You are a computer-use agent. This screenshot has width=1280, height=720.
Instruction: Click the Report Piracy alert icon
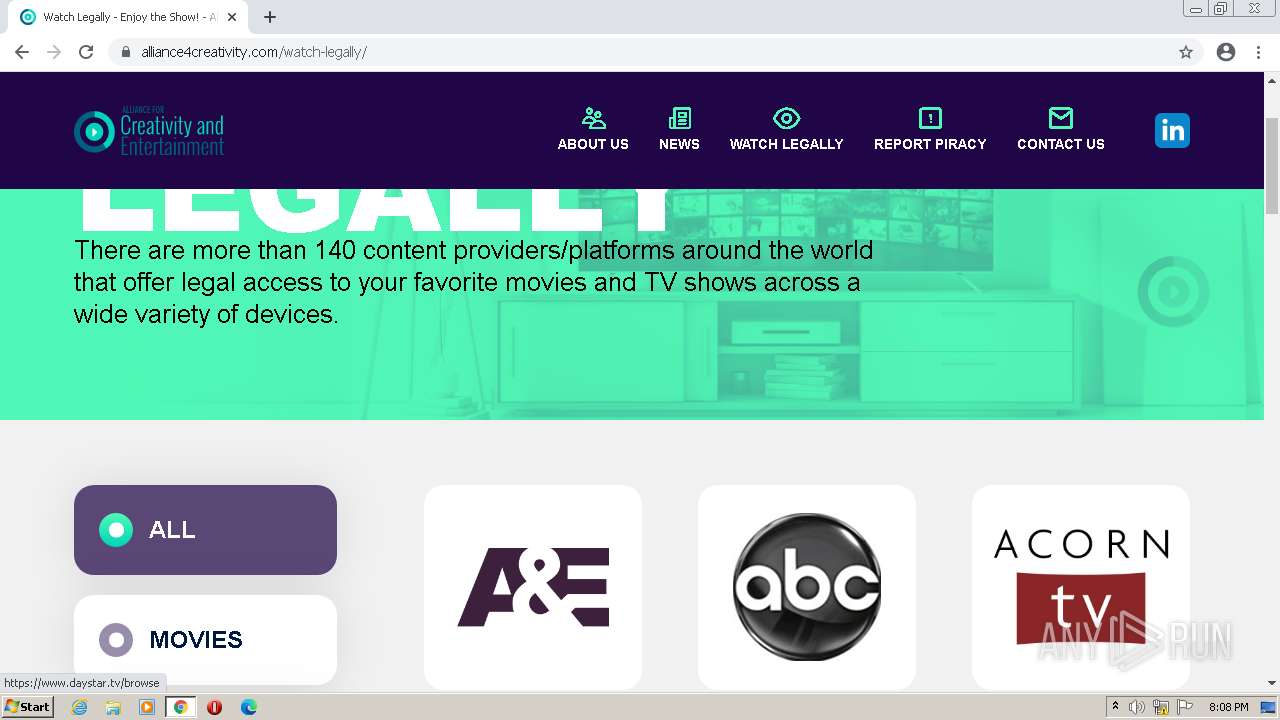point(930,118)
